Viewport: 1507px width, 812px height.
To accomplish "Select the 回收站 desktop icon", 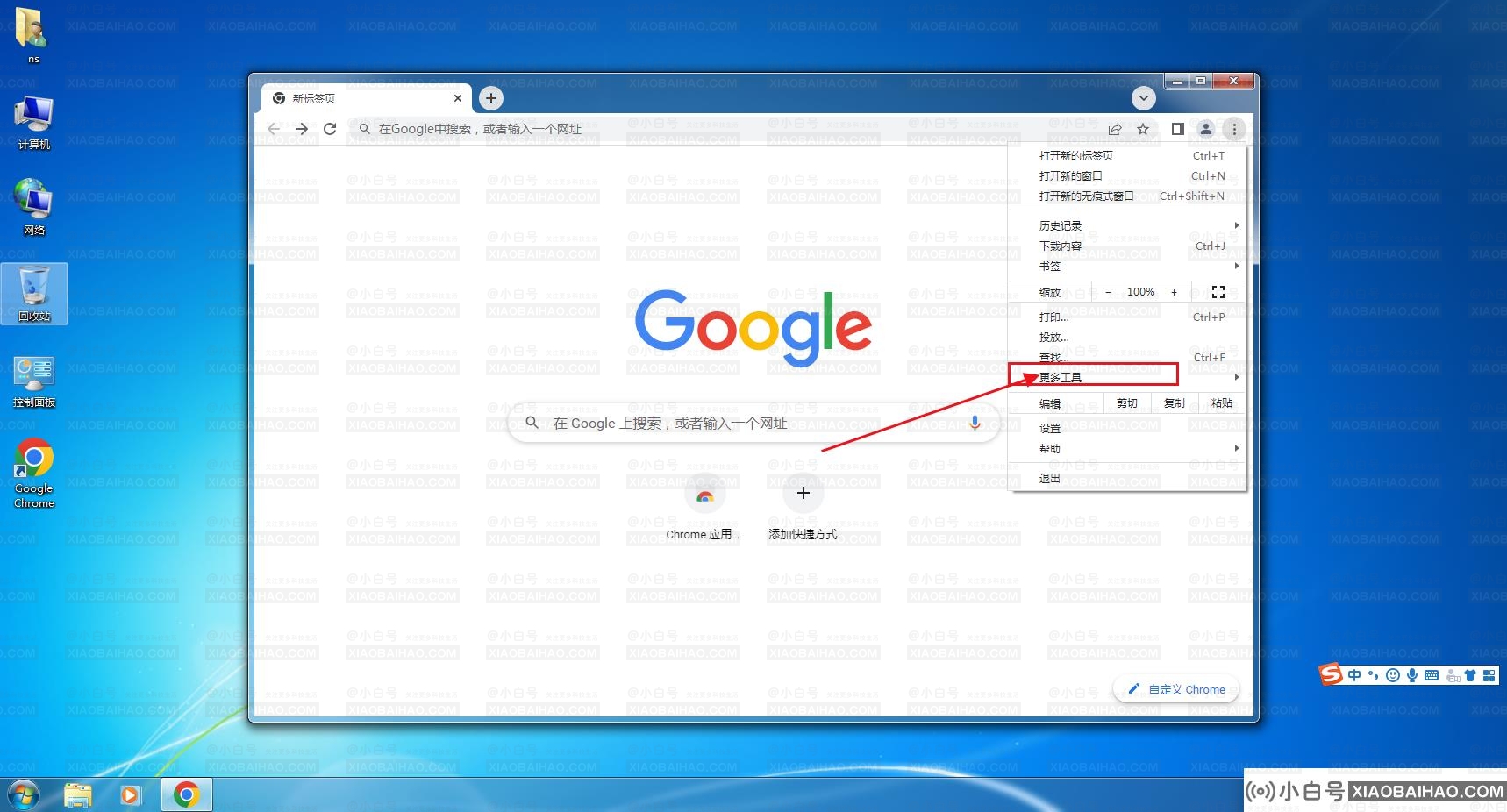I will tap(33, 294).
